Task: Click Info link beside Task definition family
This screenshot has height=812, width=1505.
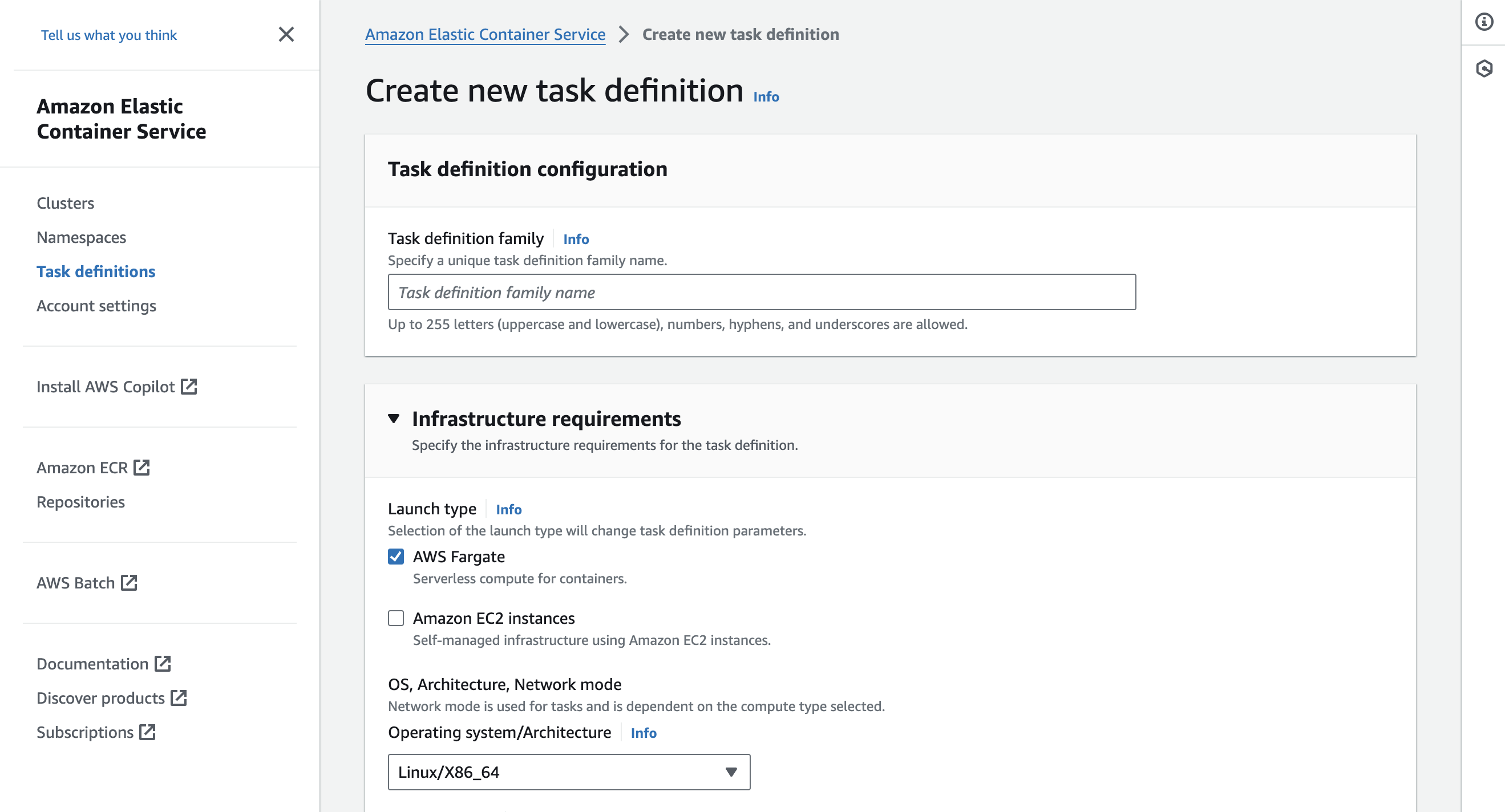Action: pyautogui.click(x=576, y=239)
